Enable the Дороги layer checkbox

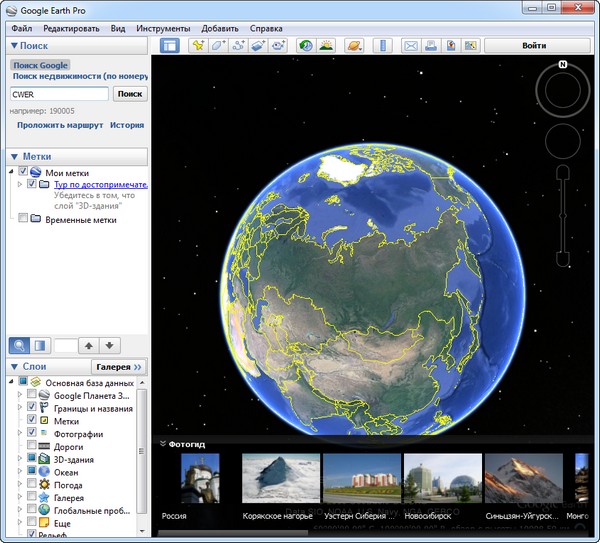tap(33, 446)
